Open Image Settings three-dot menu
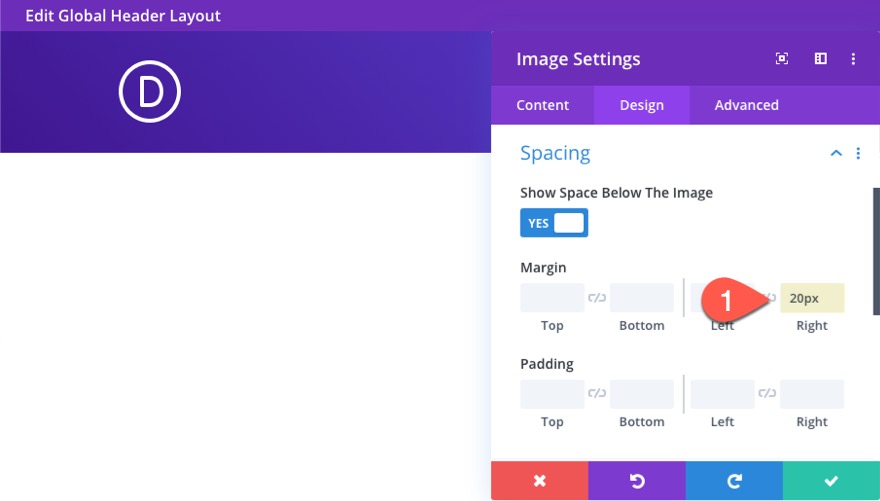880x501 pixels. click(853, 59)
